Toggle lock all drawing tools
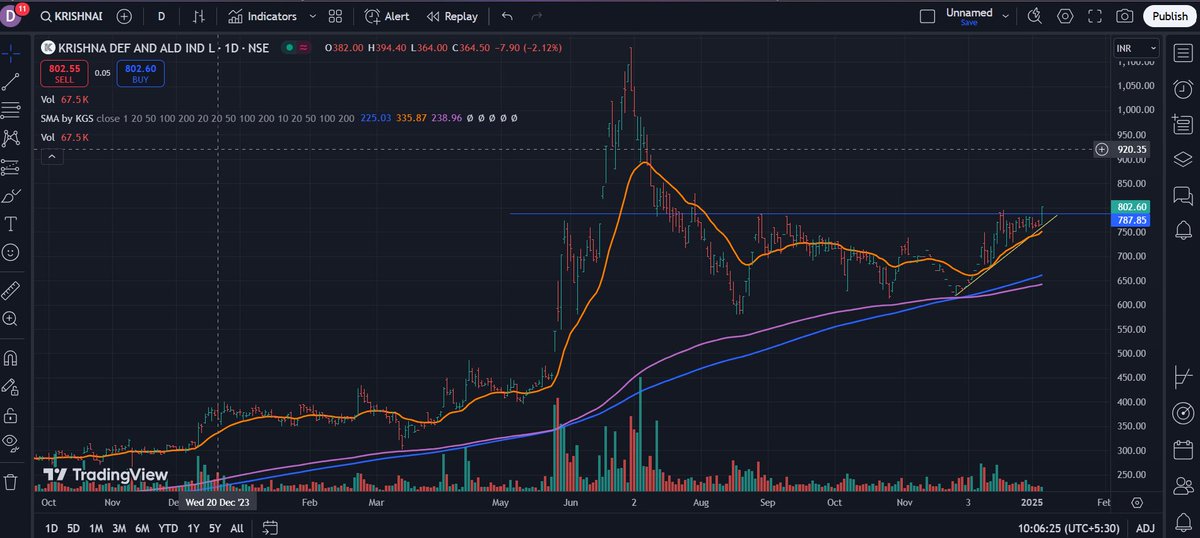This screenshot has height=538, width=1200. click(11, 414)
